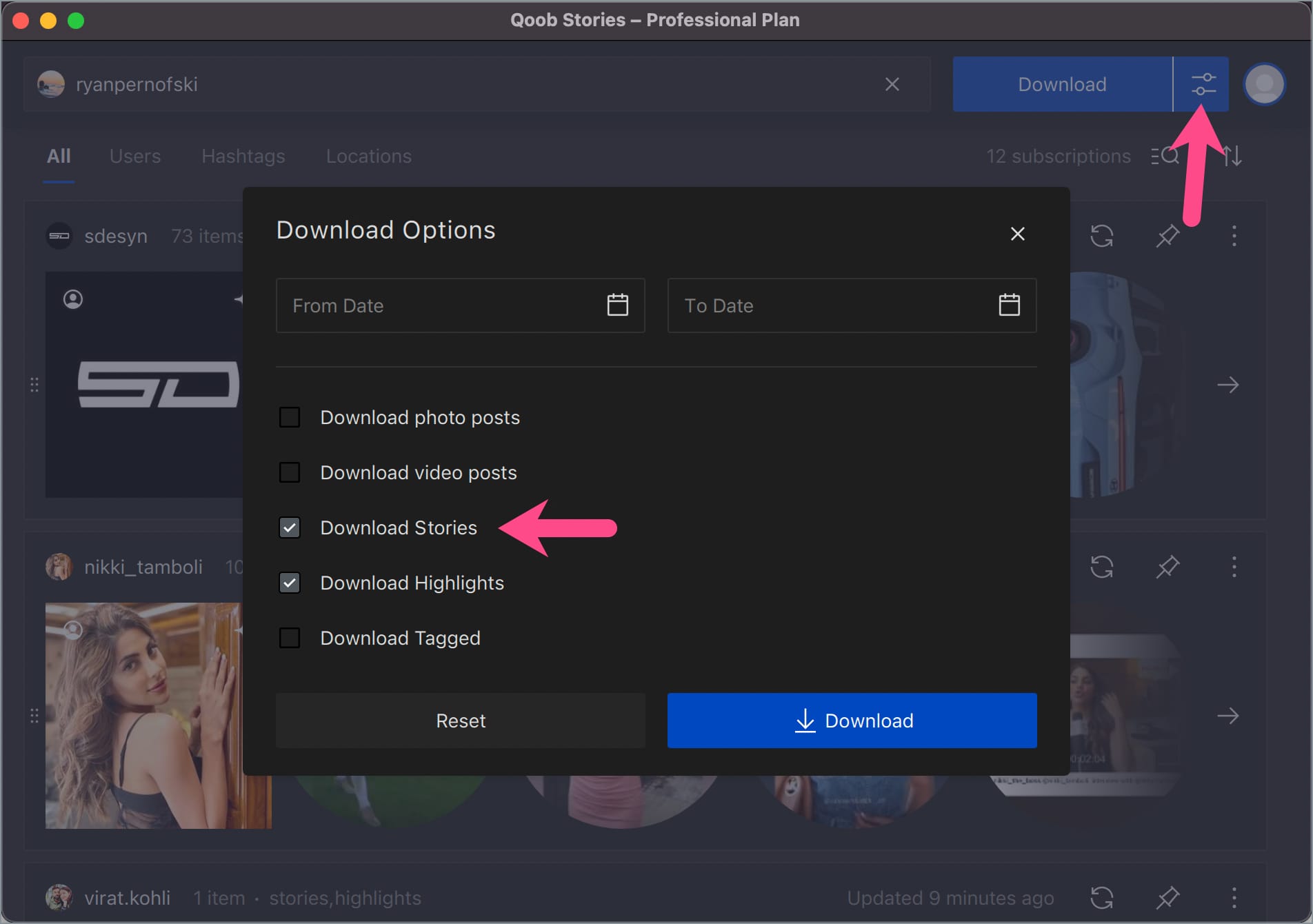1313x924 pixels.
Task: Click Download button in options dialog
Action: point(852,721)
